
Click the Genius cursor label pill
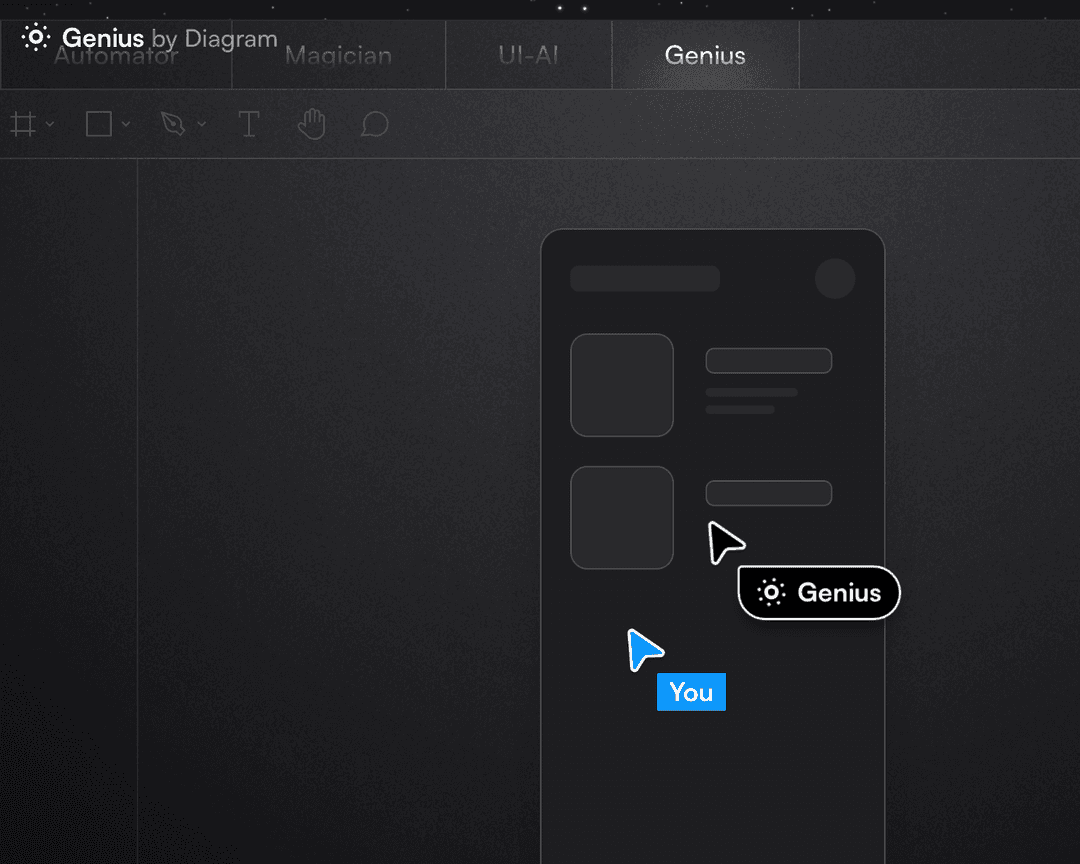[819, 593]
